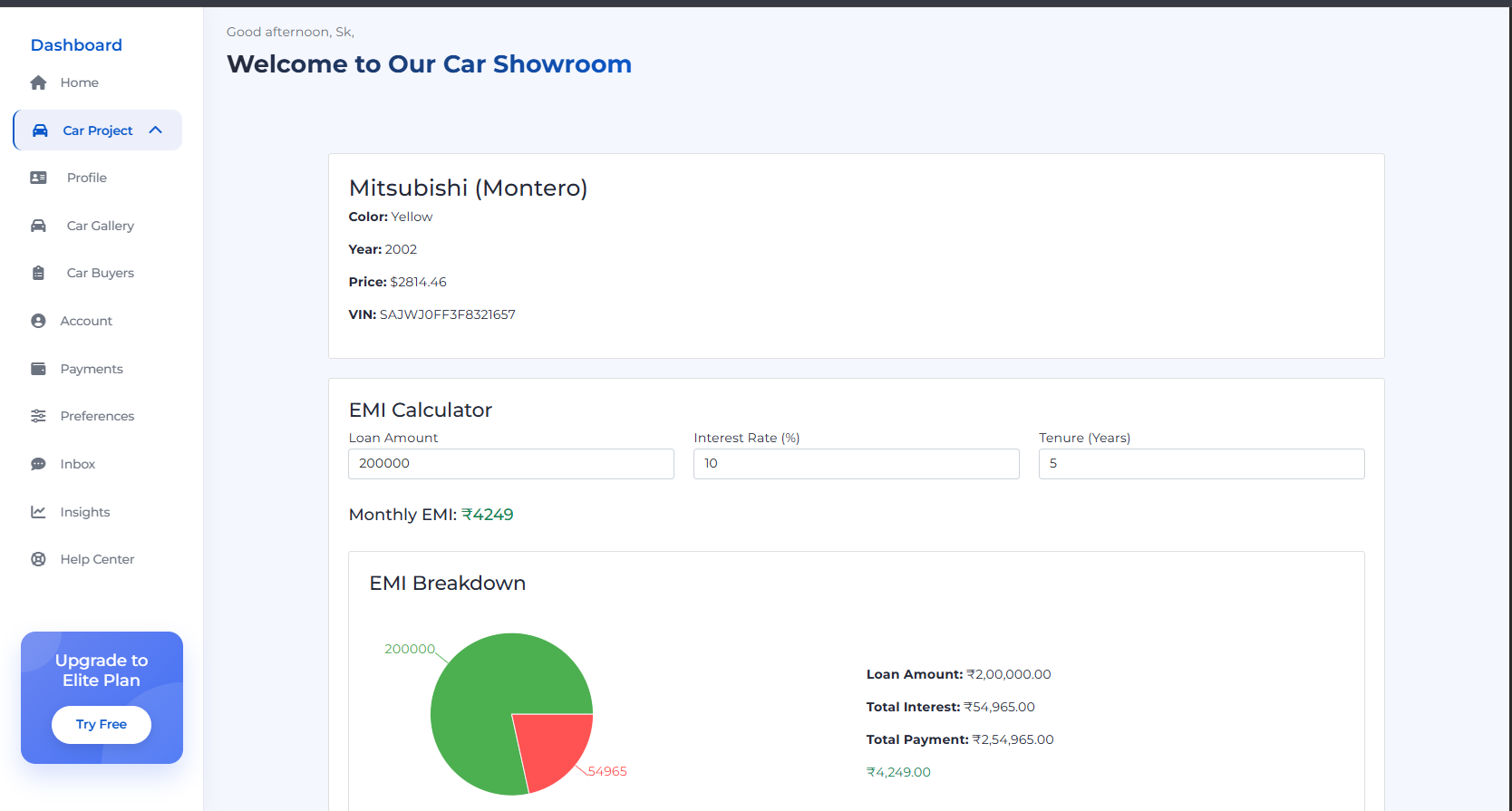Click the Car Gallery car icon
Image resolution: width=1512 pixels, height=811 pixels.
point(38,226)
